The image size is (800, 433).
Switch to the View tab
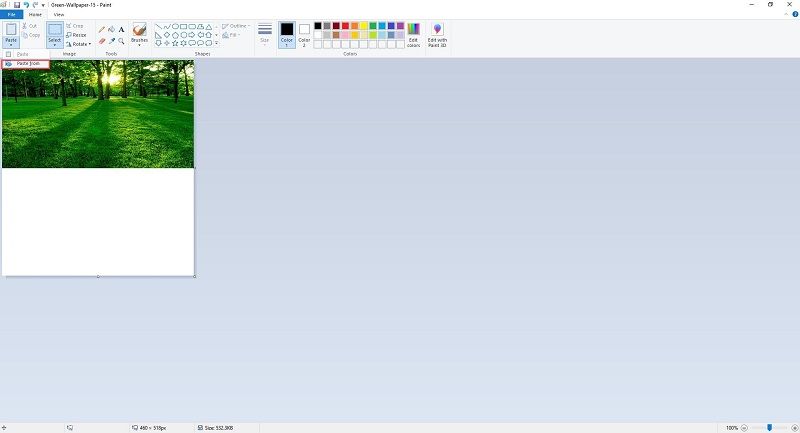pos(58,15)
